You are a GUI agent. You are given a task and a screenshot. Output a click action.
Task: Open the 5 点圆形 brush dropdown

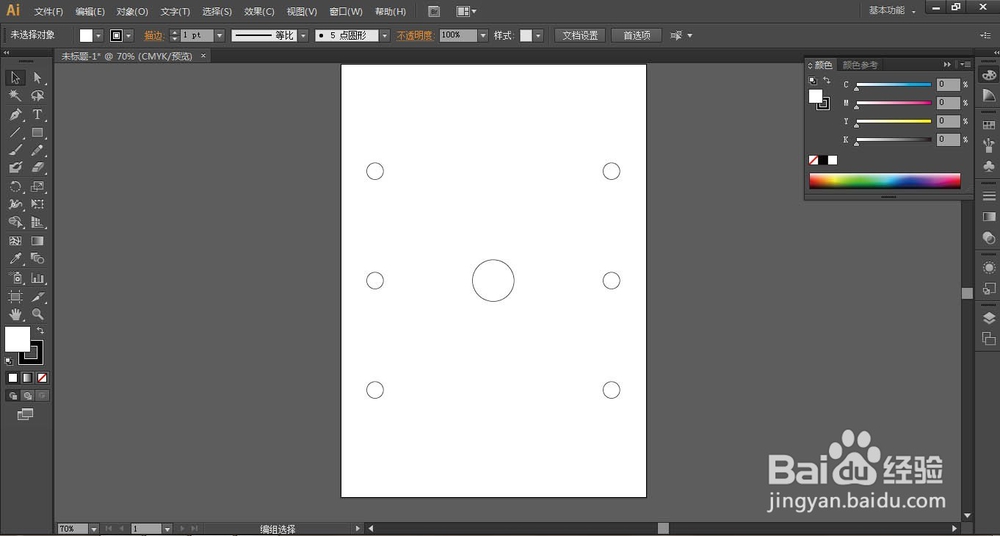[385, 36]
